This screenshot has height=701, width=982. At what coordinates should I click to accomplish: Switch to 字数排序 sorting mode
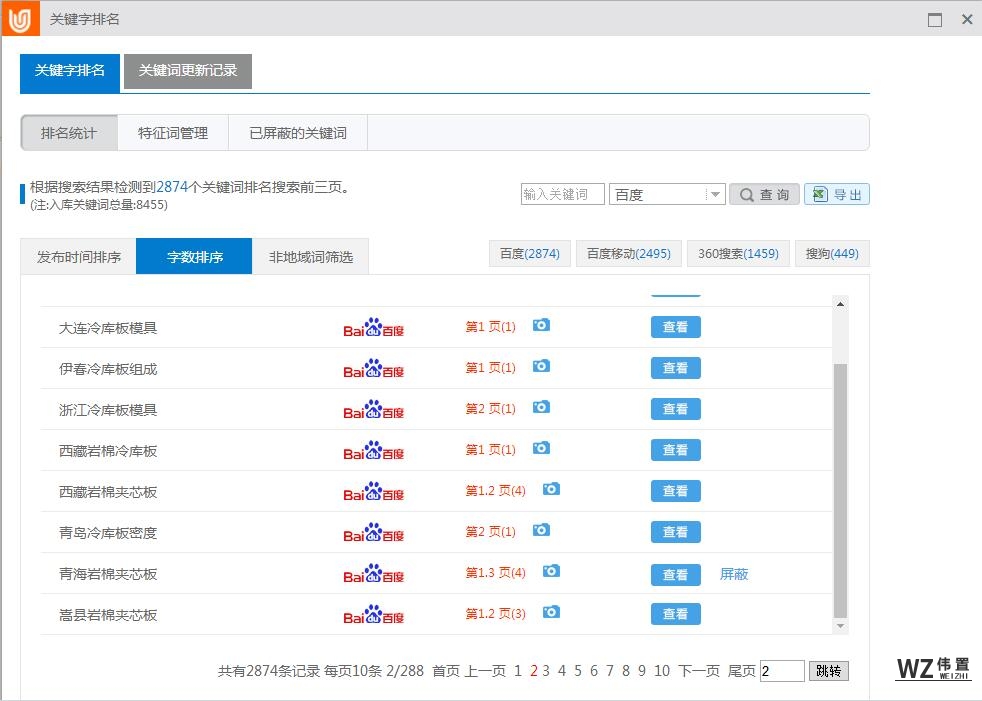[193, 255]
